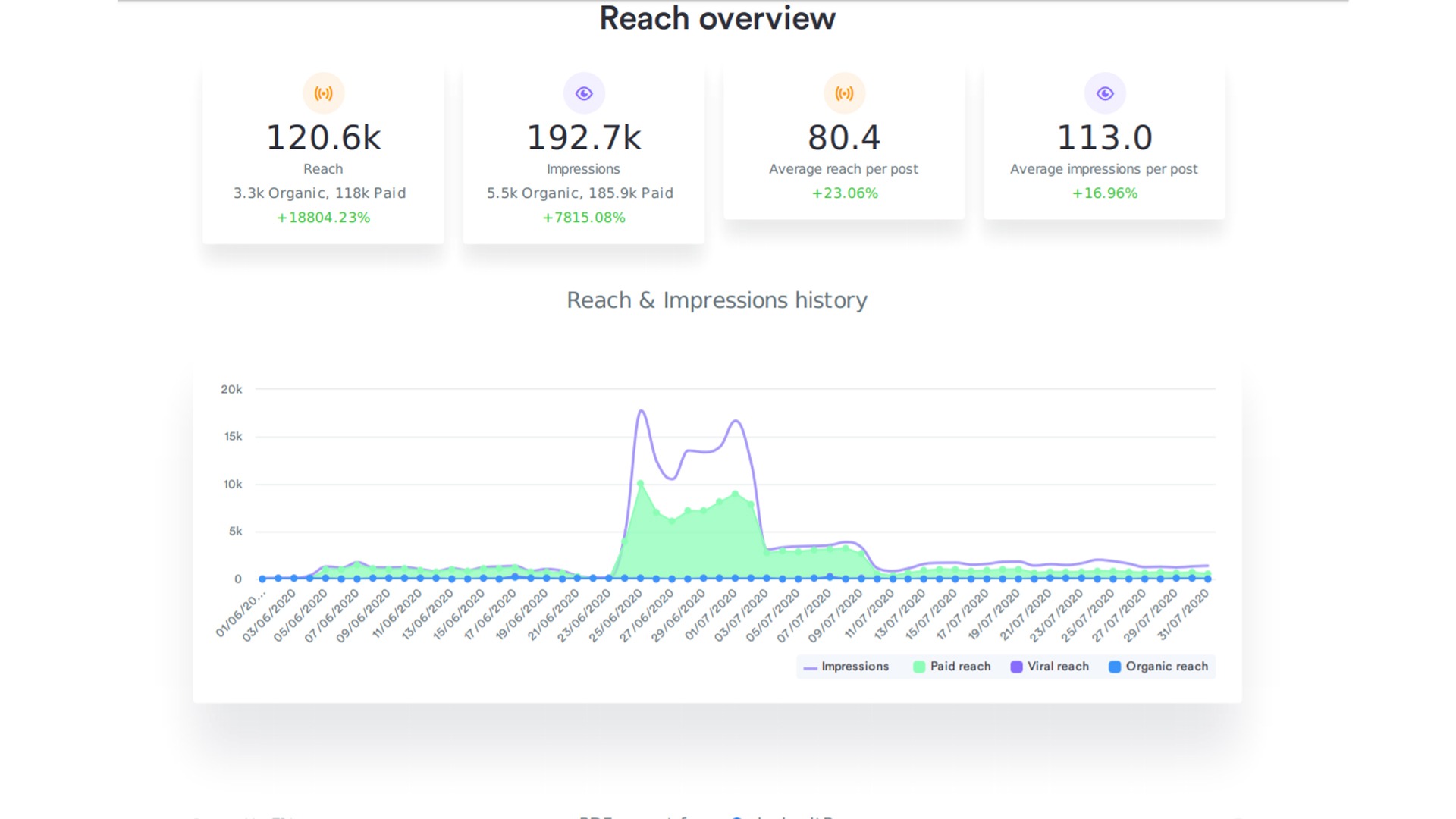Click the +23.06% average reach change
1456x819 pixels.
pyautogui.click(x=844, y=193)
